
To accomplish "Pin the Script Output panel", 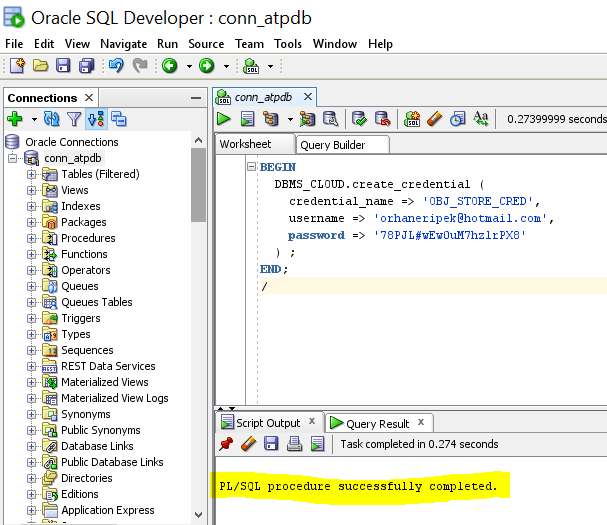I will coord(227,444).
